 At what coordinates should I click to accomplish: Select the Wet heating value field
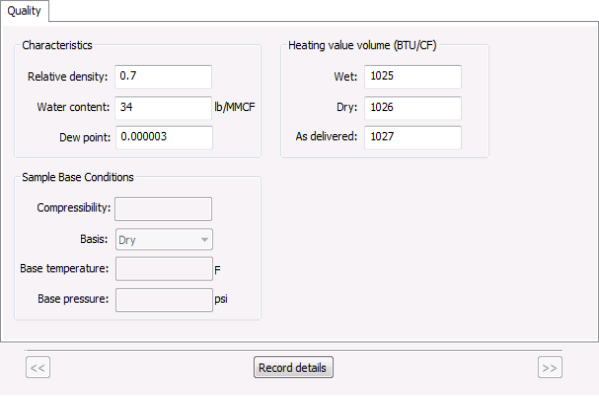[413, 76]
